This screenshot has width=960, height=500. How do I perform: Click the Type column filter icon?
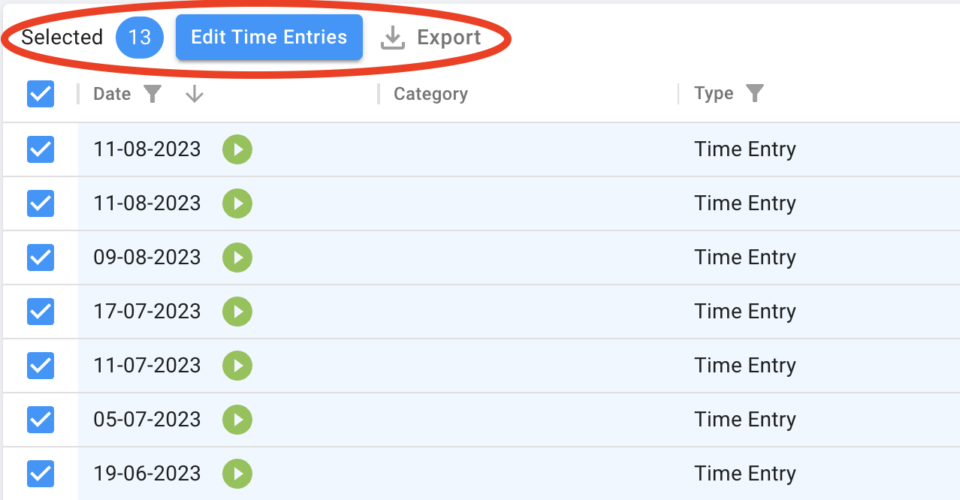pos(755,94)
